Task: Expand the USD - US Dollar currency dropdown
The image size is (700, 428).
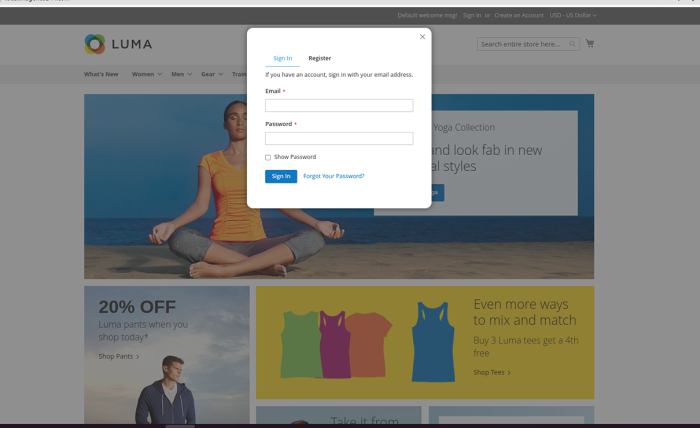Action: click(573, 15)
